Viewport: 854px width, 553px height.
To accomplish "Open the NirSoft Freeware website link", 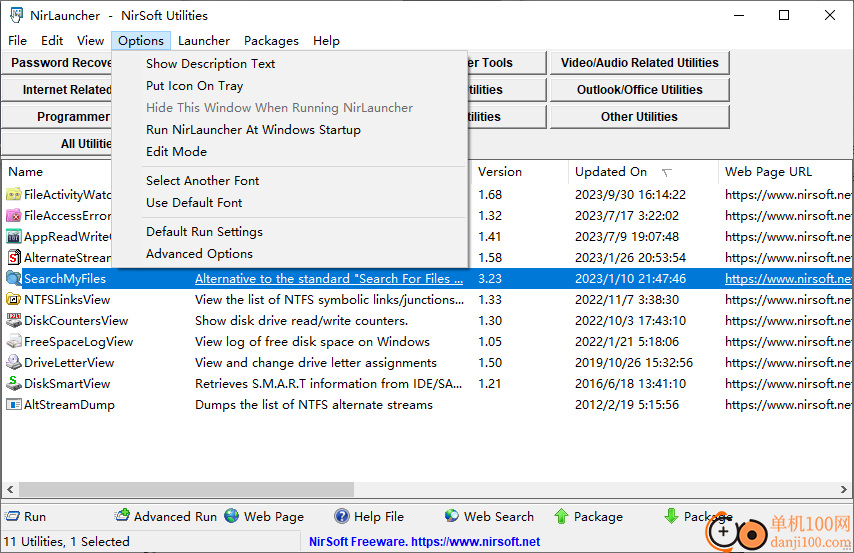I will point(424,542).
